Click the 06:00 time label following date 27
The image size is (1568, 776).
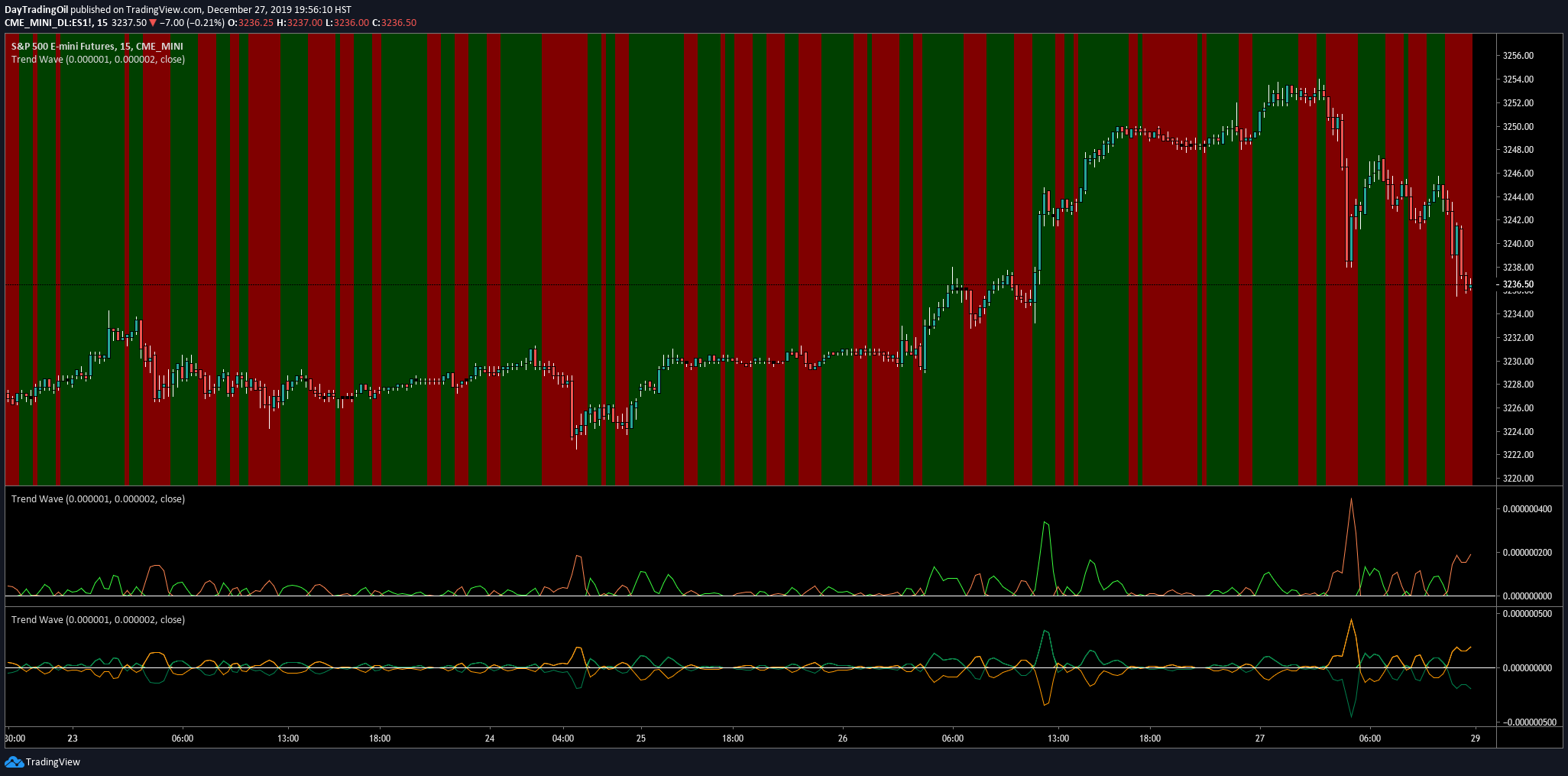pyautogui.click(x=1370, y=739)
